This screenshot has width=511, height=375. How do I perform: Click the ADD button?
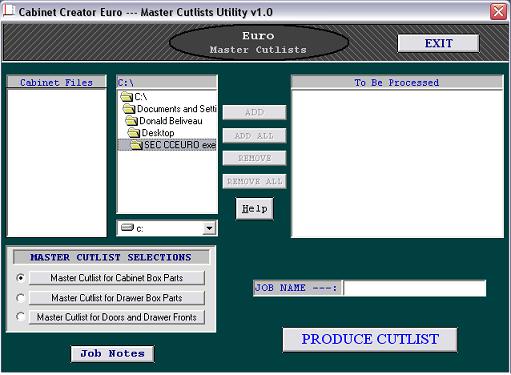point(254,112)
